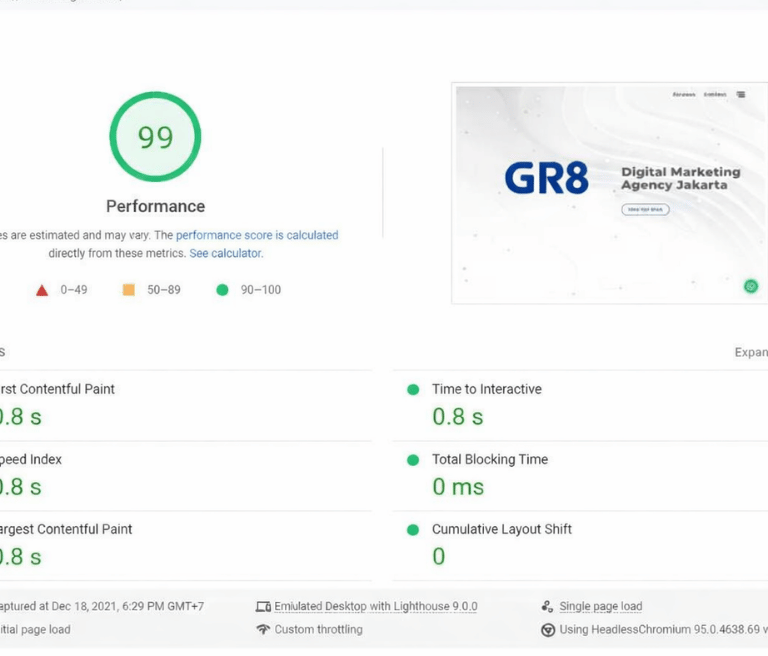Click the HeadlessChromium browser icon
The height and width of the screenshot is (656, 768).
548,630
